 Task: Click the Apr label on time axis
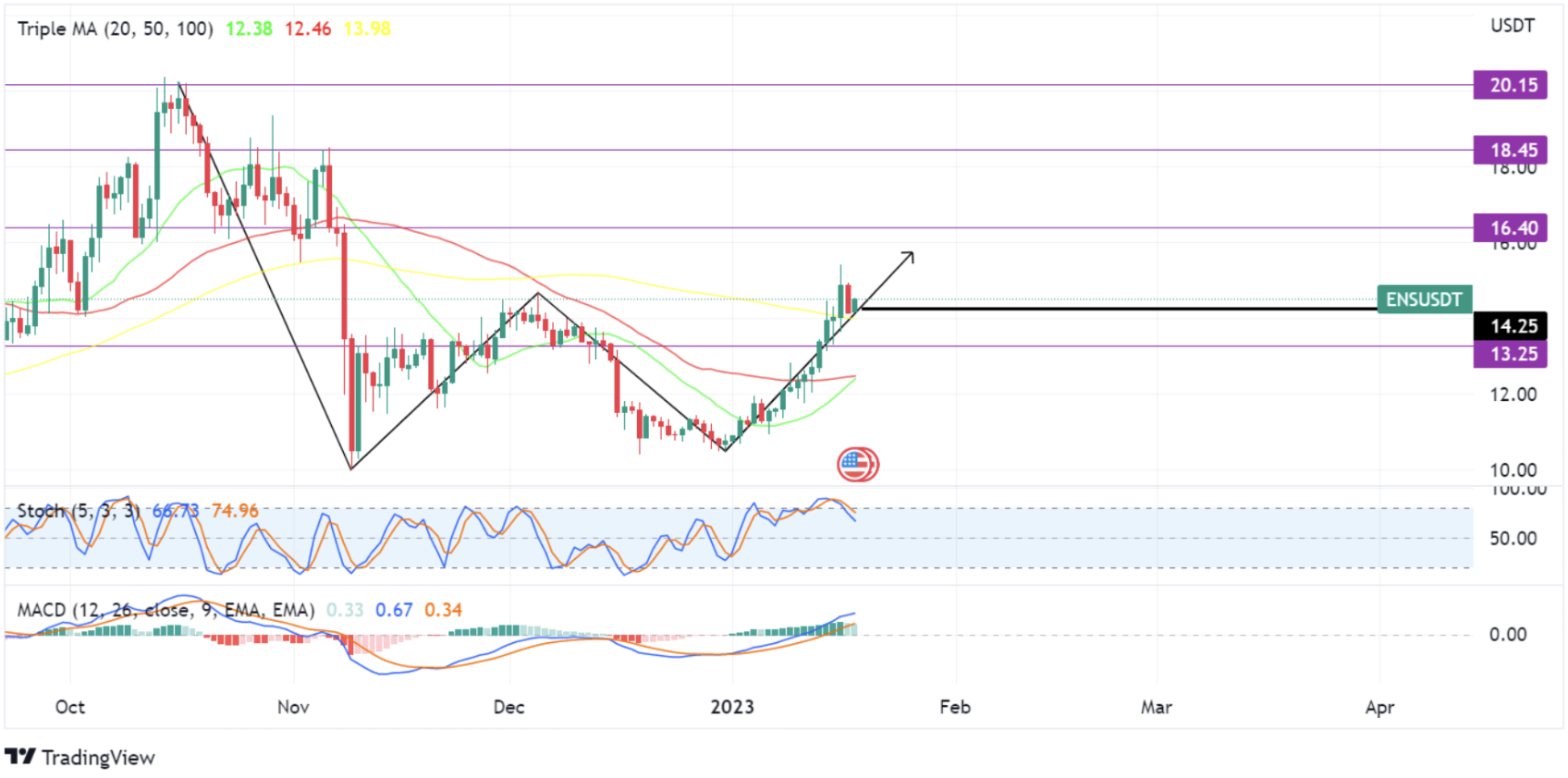[x=1379, y=707]
